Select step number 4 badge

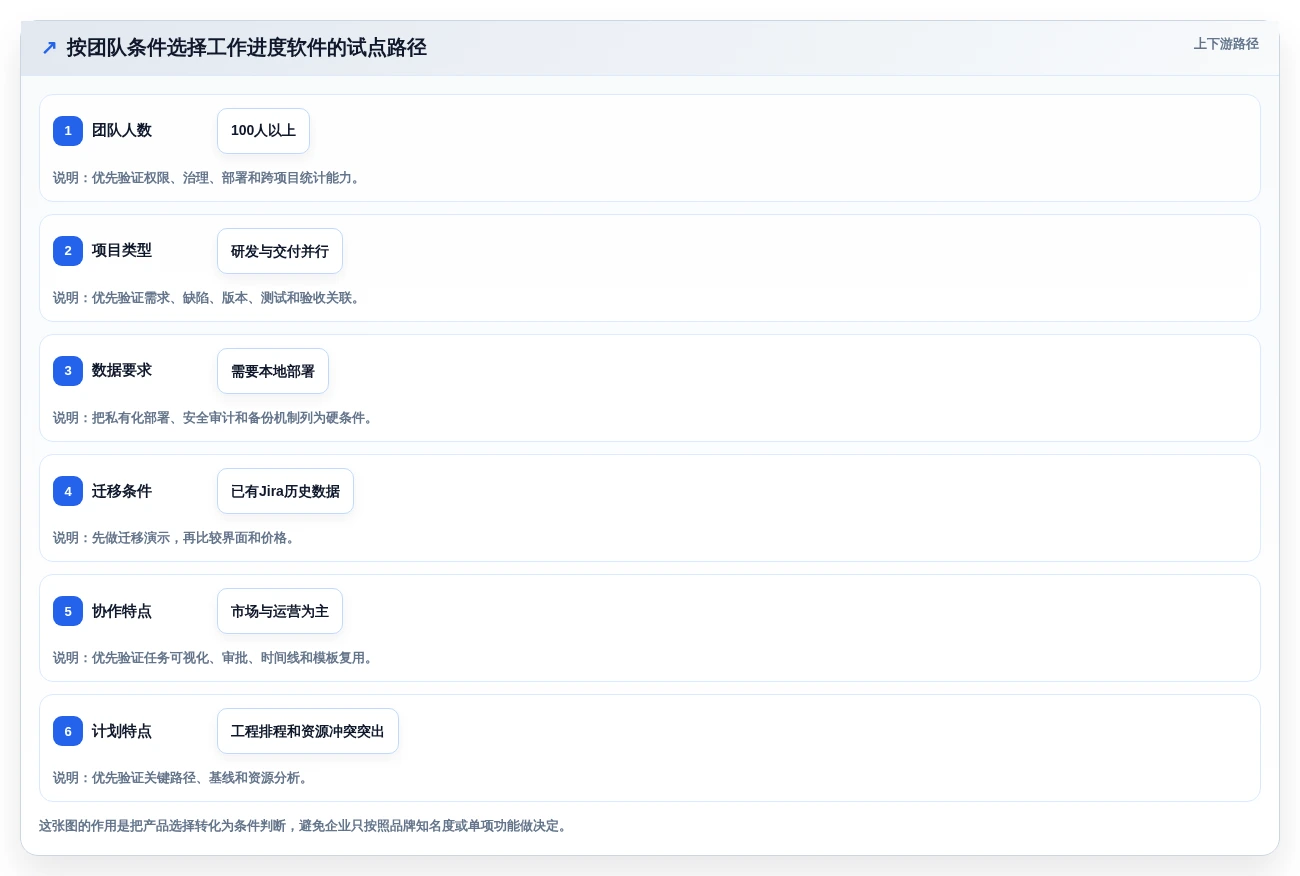coord(68,491)
